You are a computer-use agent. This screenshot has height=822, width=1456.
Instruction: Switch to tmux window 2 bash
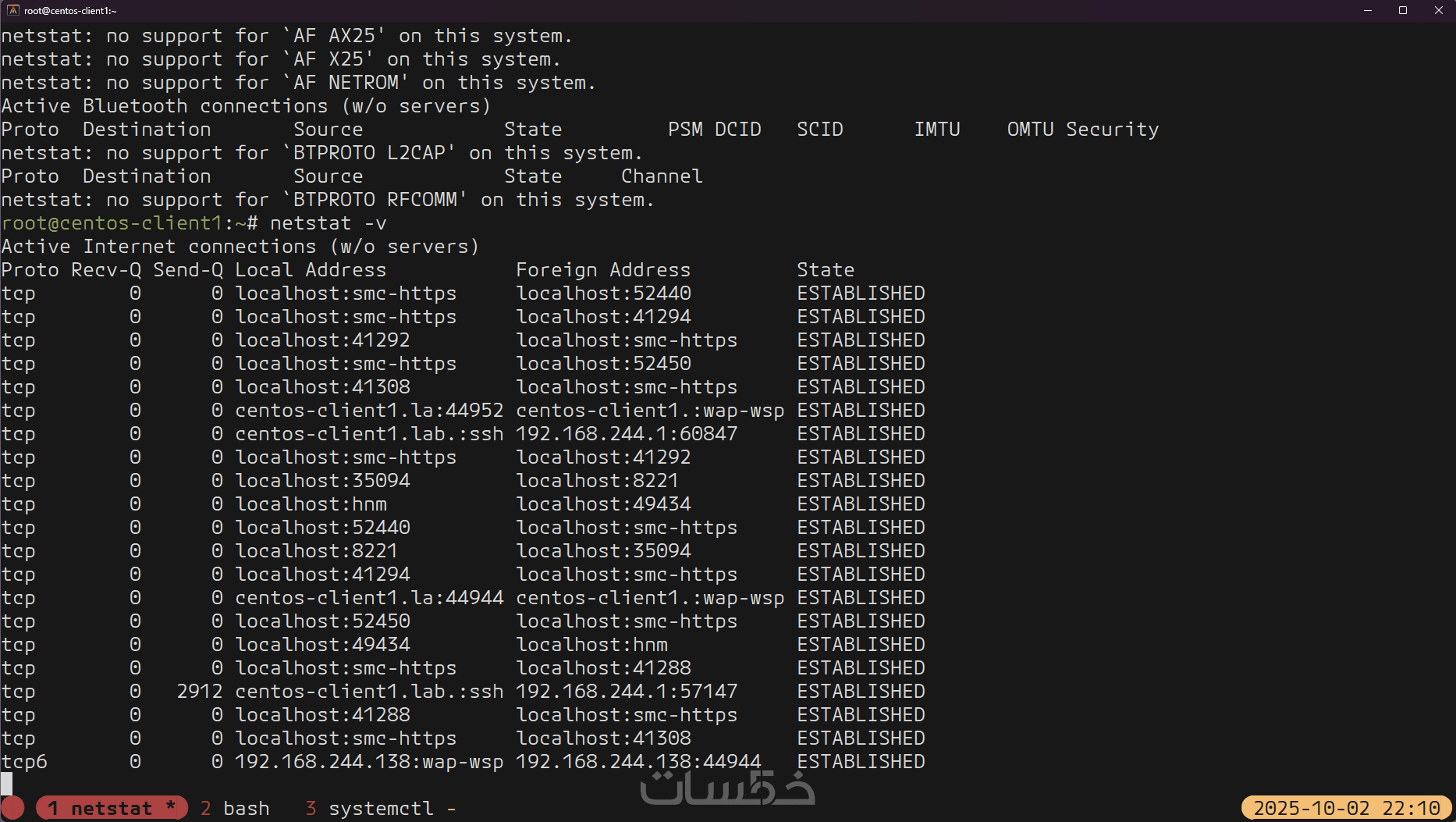tap(235, 808)
